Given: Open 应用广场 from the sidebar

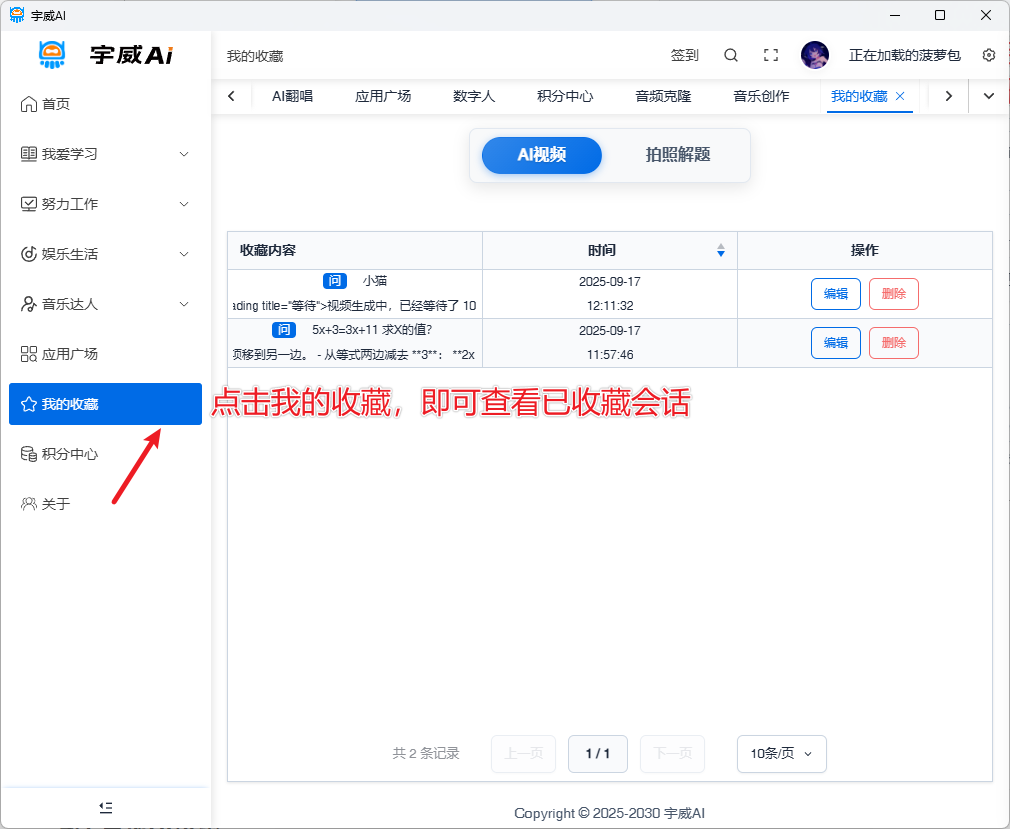Looking at the screenshot, I should 69,354.
